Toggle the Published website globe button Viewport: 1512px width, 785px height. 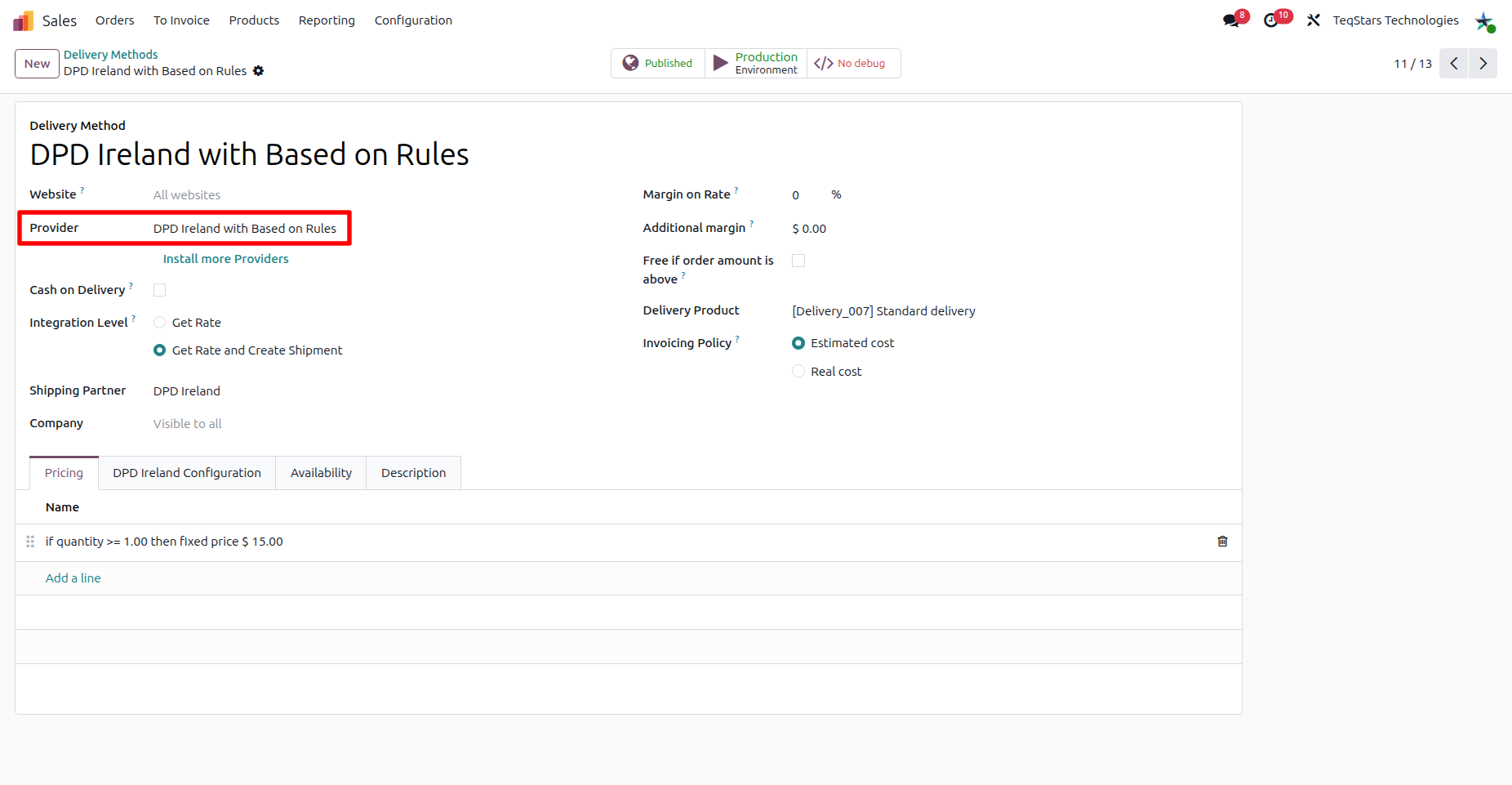(x=658, y=63)
